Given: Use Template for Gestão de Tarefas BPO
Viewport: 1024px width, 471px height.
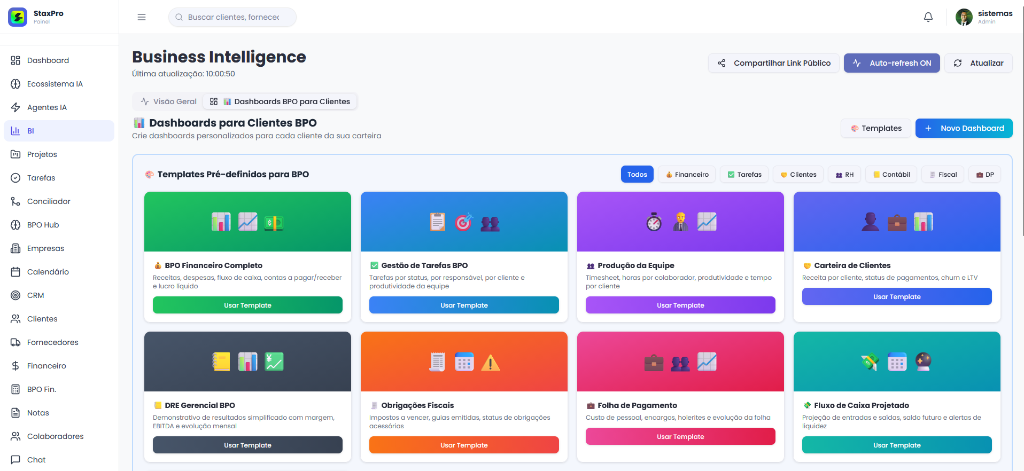Looking at the screenshot, I should [464, 305].
